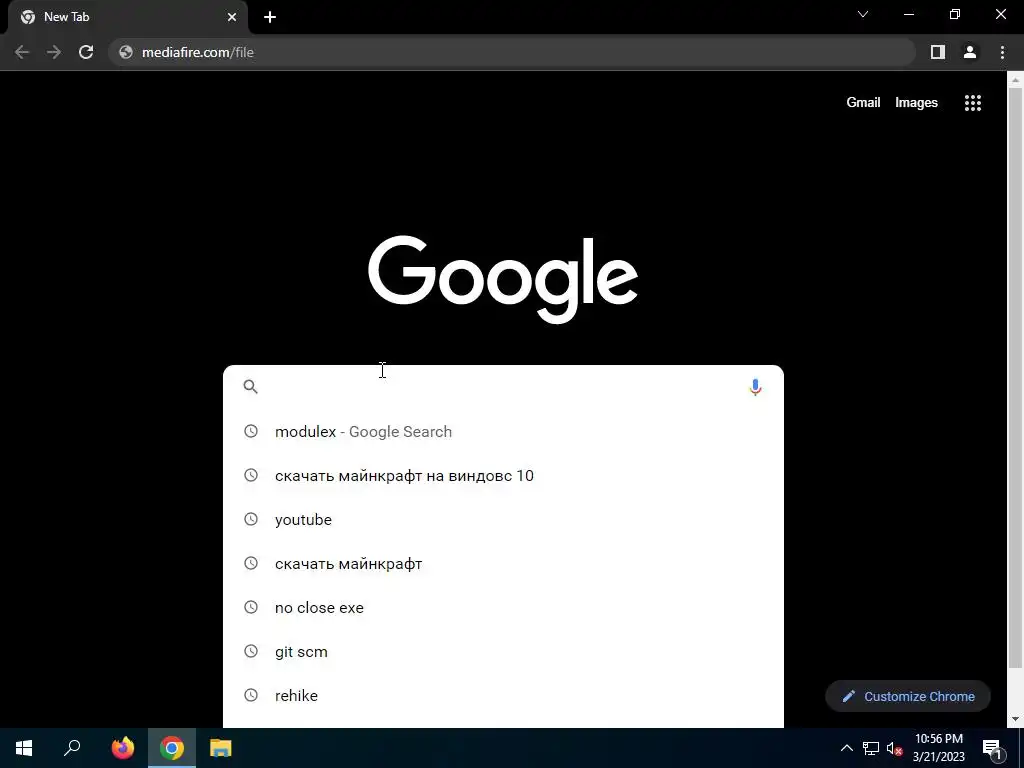Choose the 'скачать майнкрафт' suggestion

point(503,564)
